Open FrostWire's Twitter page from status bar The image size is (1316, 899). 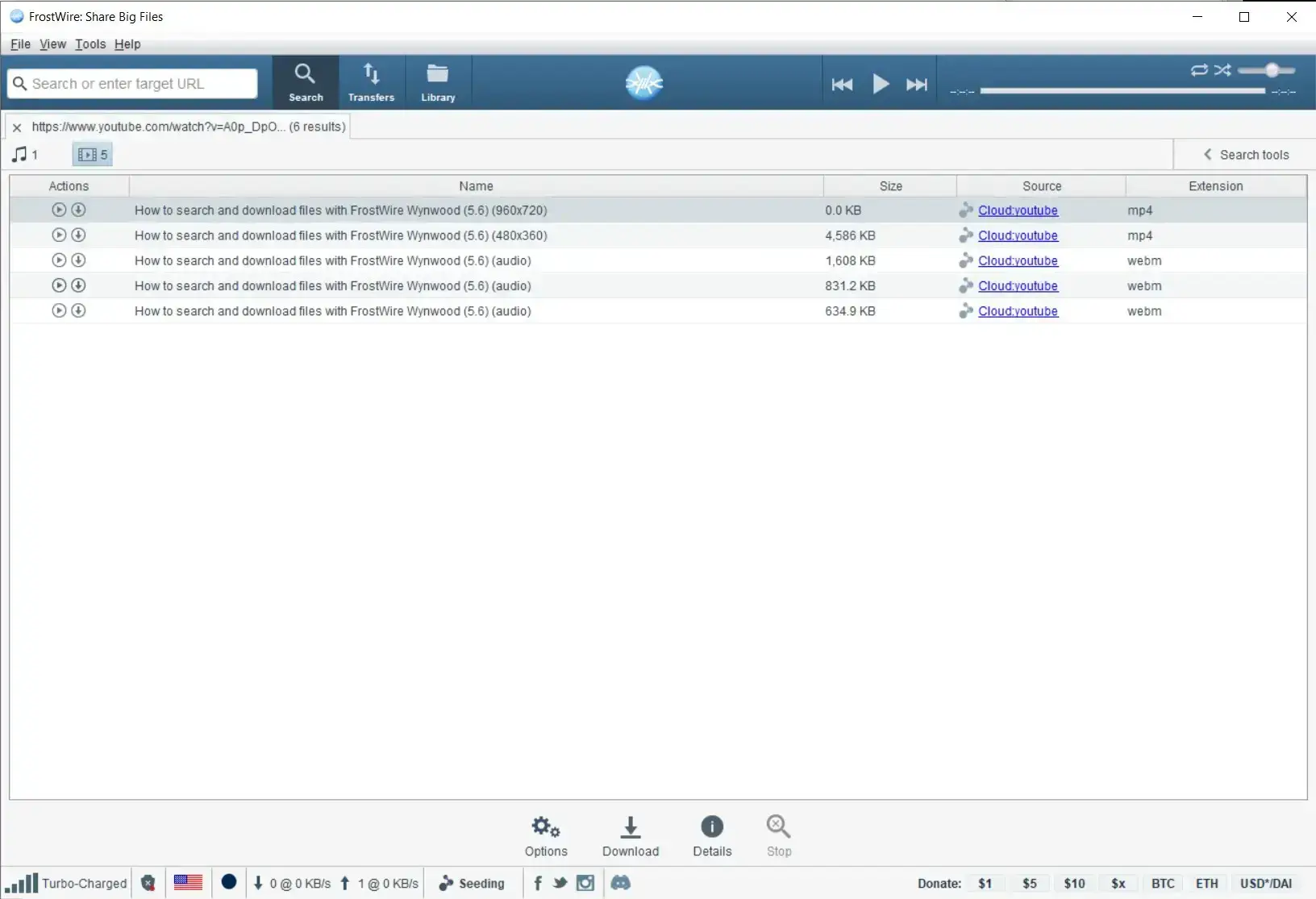(x=560, y=884)
